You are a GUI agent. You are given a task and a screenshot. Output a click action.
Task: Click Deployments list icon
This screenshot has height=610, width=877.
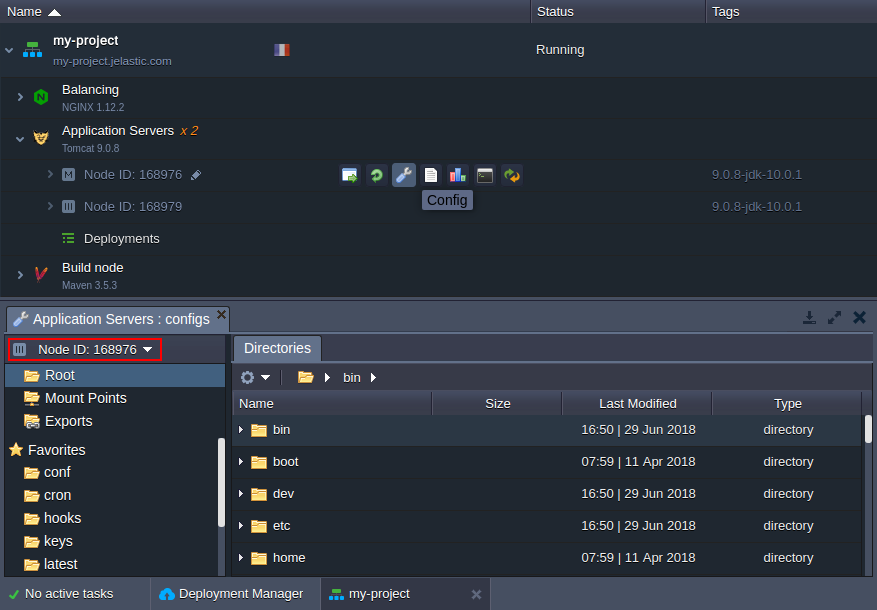(x=68, y=239)
